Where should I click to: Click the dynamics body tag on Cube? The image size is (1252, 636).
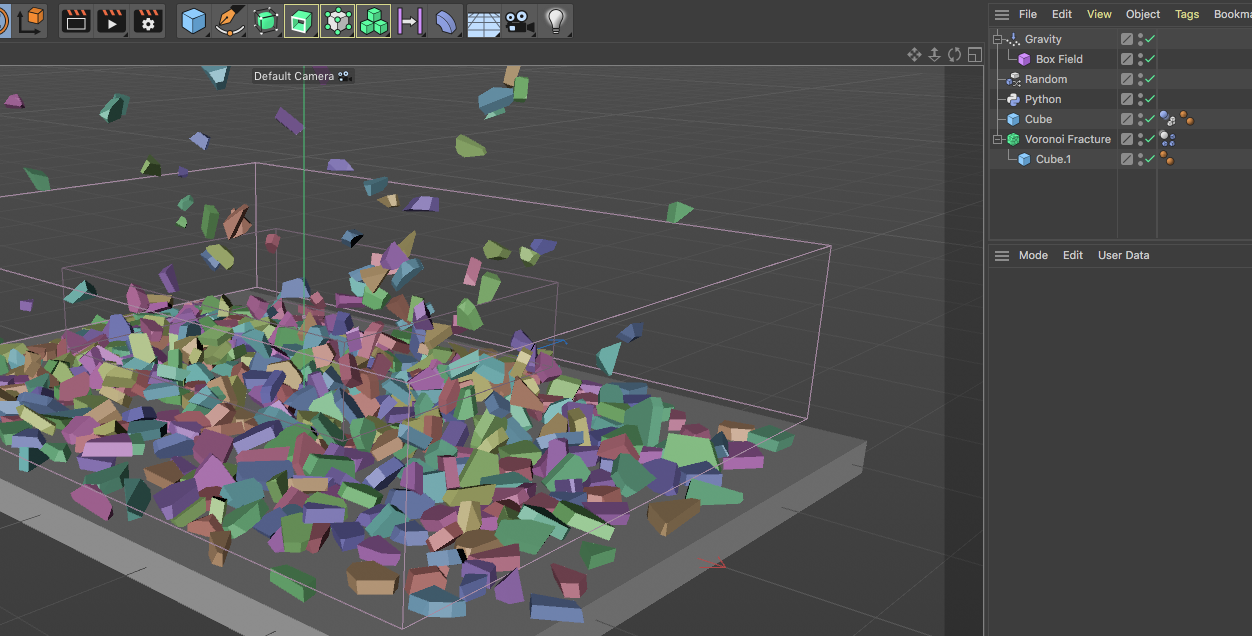tap(1167, 119)
